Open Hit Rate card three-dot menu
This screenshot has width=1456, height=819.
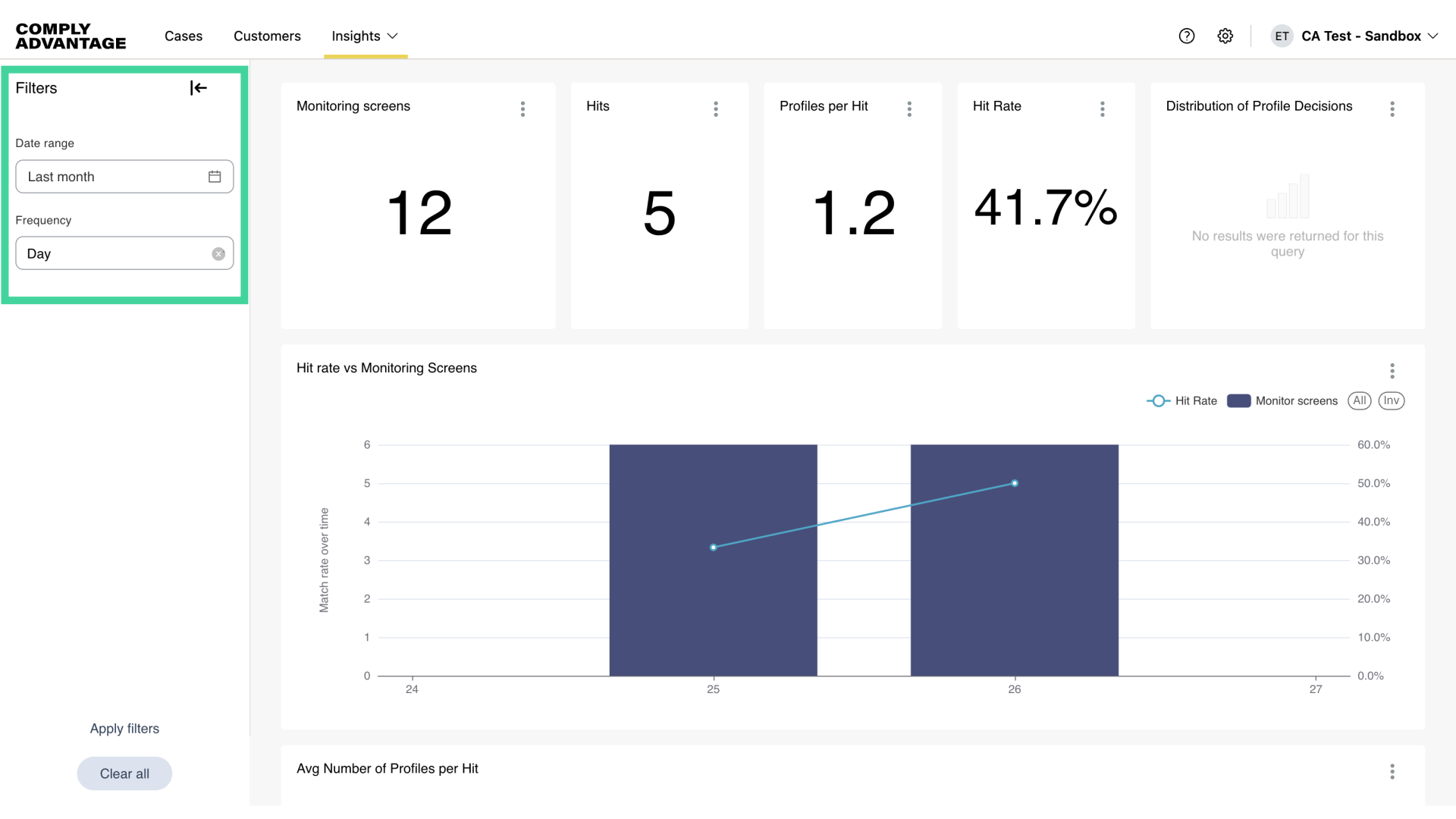(1103, 108)
